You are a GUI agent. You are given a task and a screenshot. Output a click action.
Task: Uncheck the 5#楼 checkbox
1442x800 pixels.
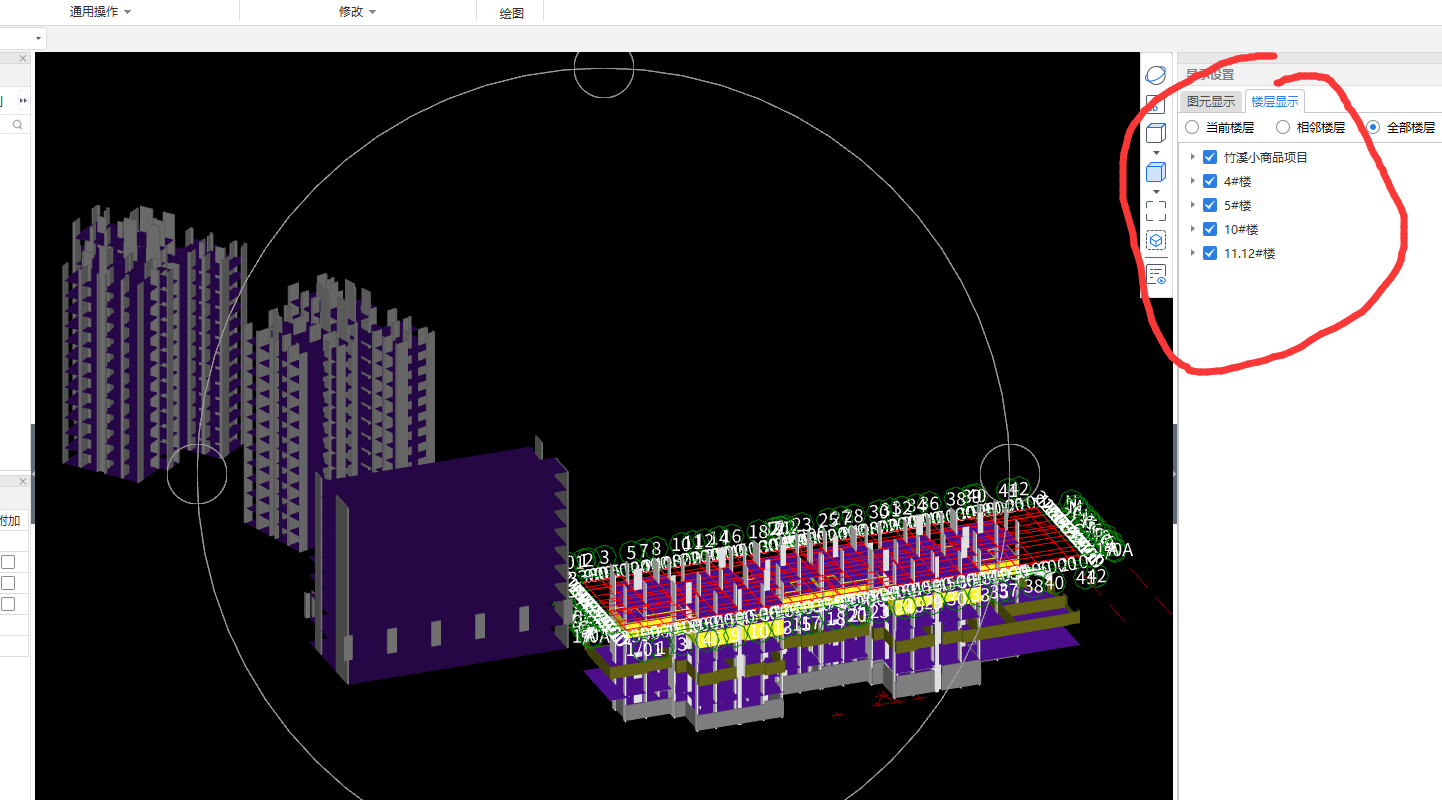(x=1210, y=205)
